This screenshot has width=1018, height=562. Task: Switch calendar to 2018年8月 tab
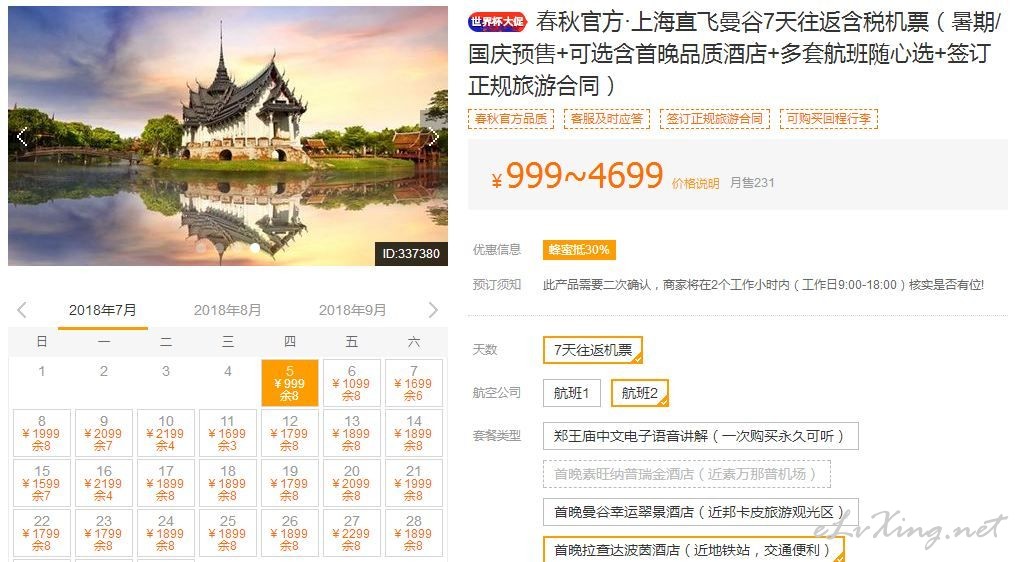coord(227,310)
